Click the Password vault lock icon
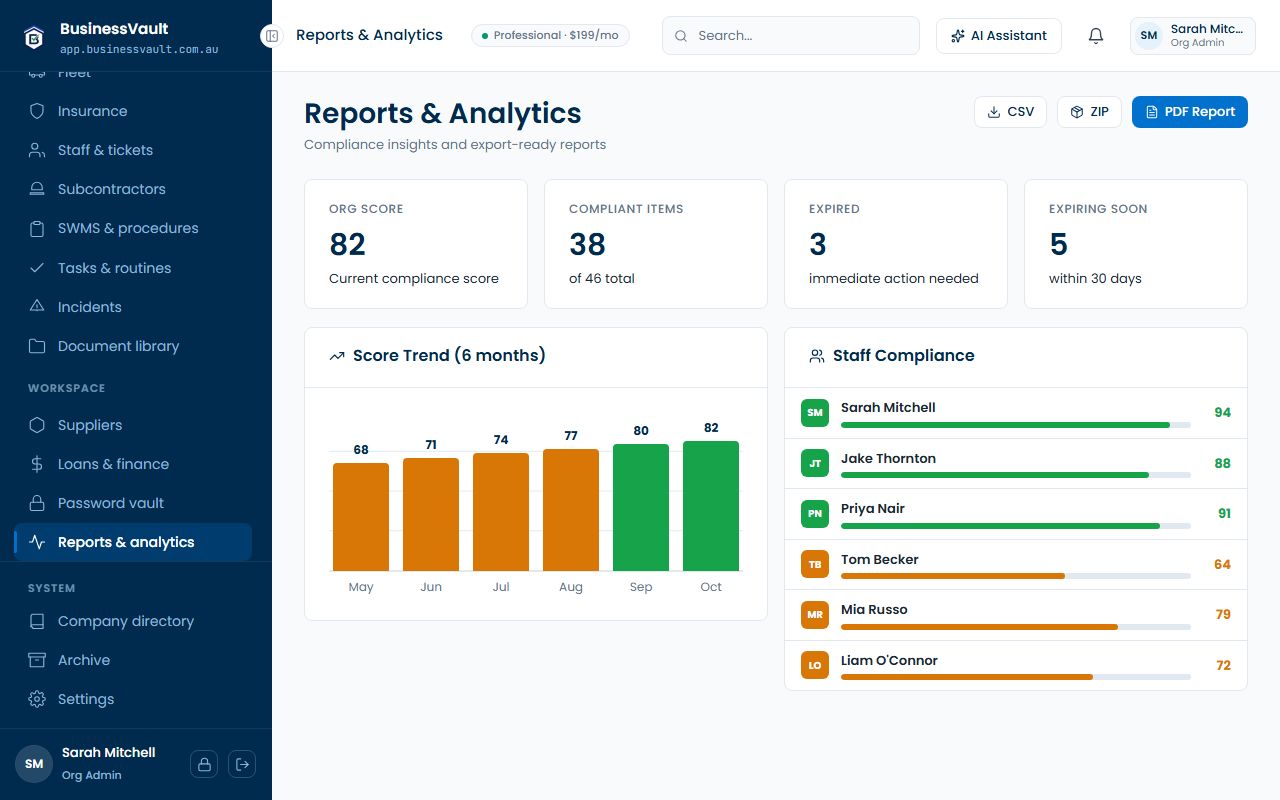The image size is (1280, 800). point(37,503)
